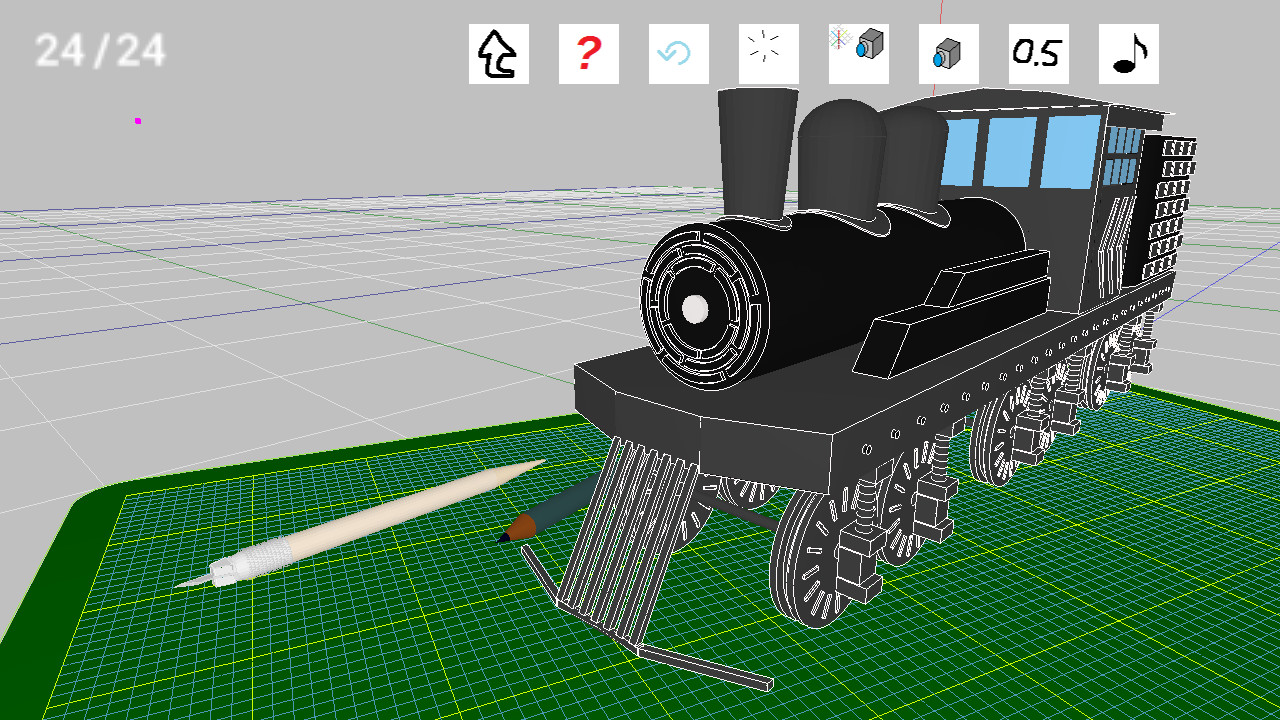The width and height of the screenshot is (1280, 720).
Task: Open help with the red question mark
Action: point(589,54)
